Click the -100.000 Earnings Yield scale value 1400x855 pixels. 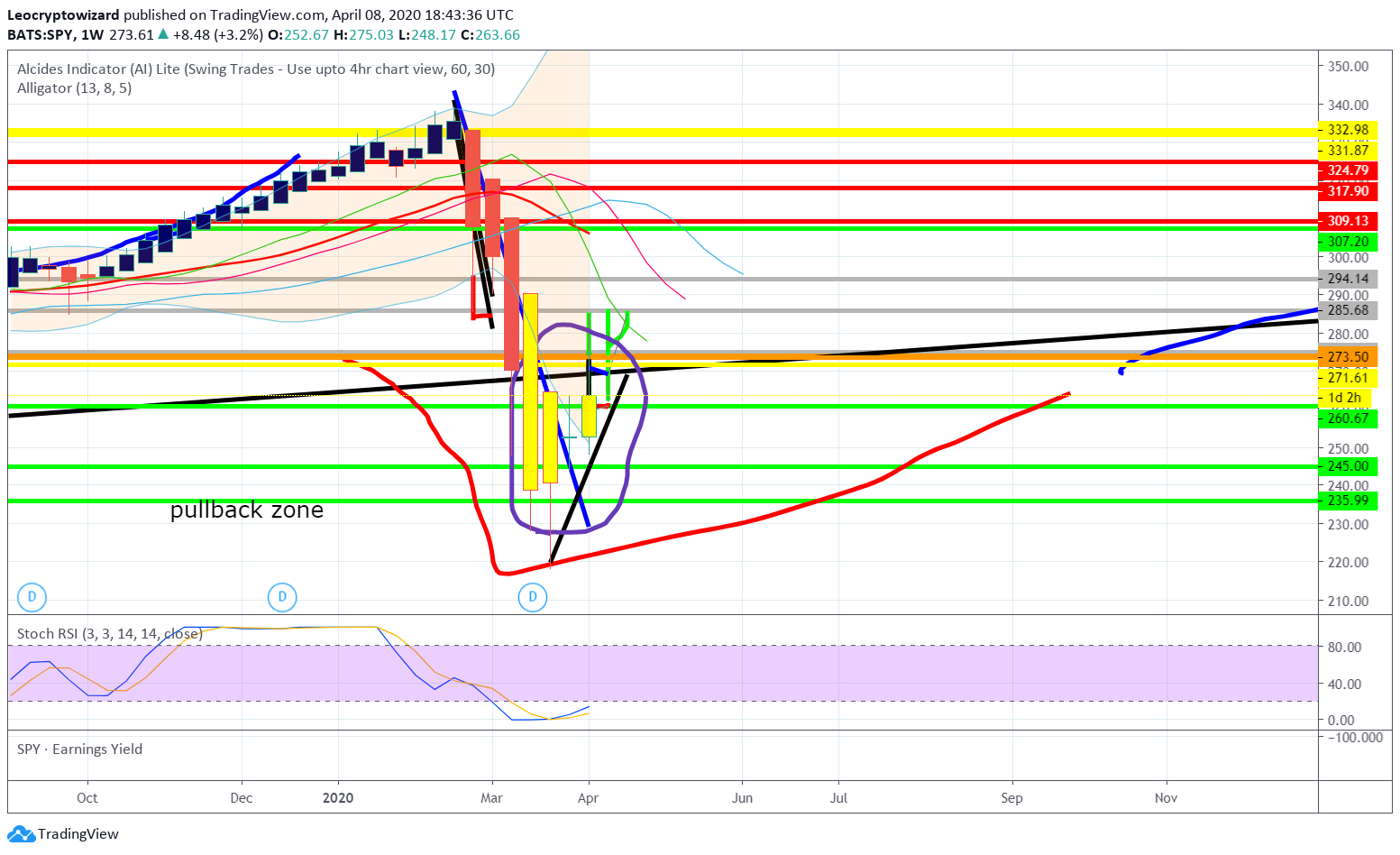(1354, 738)
